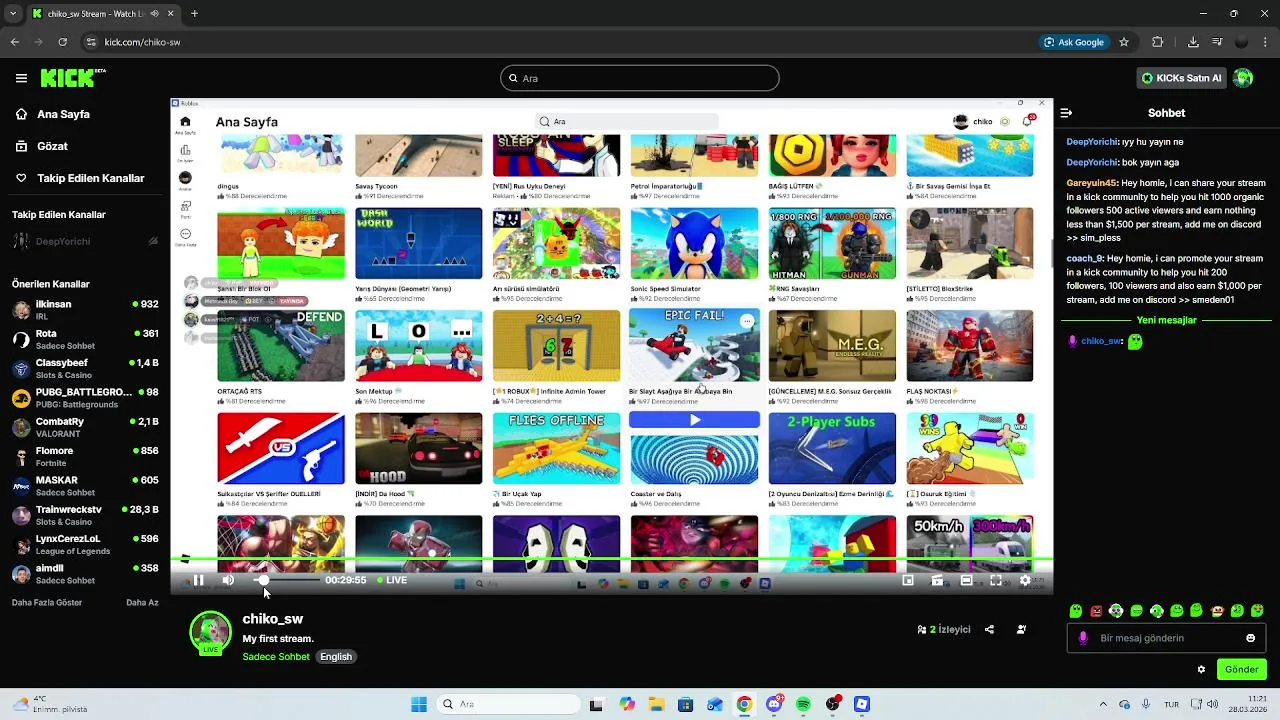Click the English language tag
1280x720 pixels.
(x=336, y=657)
